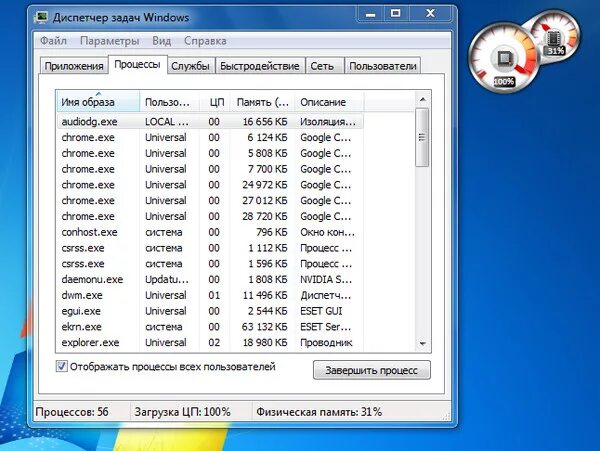Click the memory meter gadget showing 31%

tap(556, 38)
